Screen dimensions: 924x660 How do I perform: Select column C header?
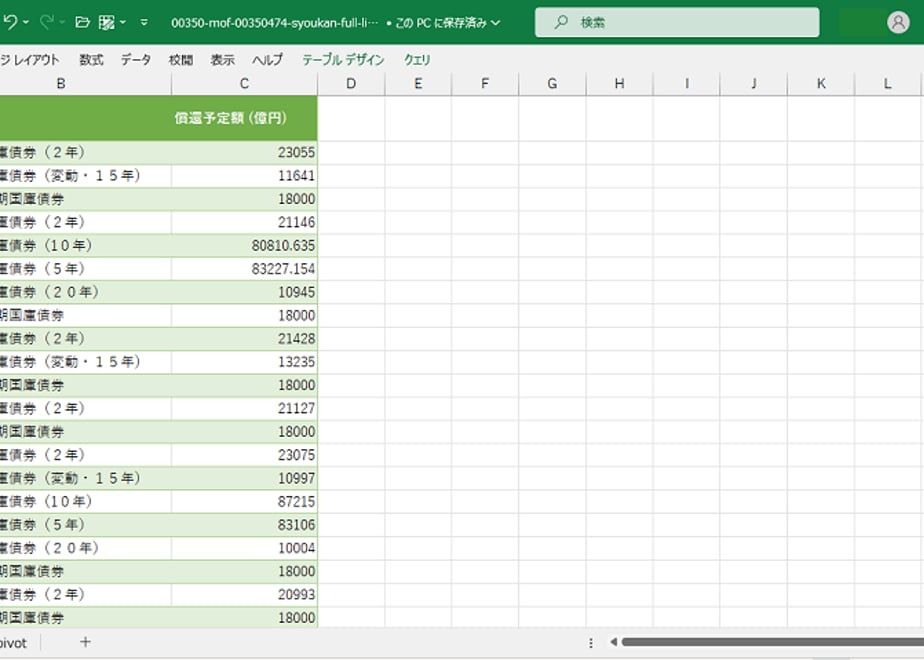click(x=245, y=84)
